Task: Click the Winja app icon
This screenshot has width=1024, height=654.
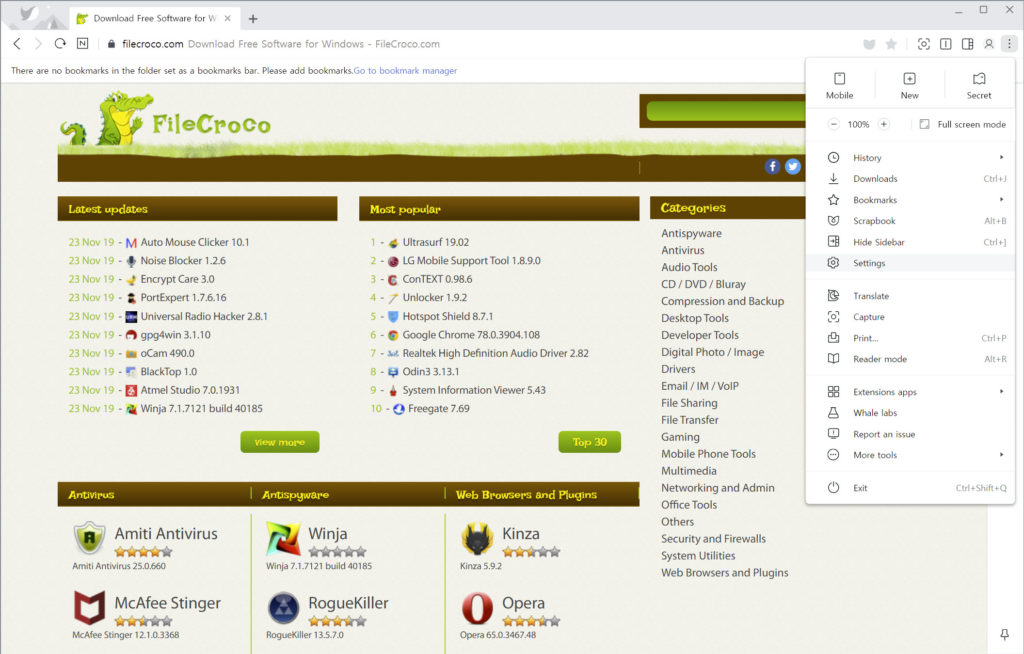Action: pos(283,538)
